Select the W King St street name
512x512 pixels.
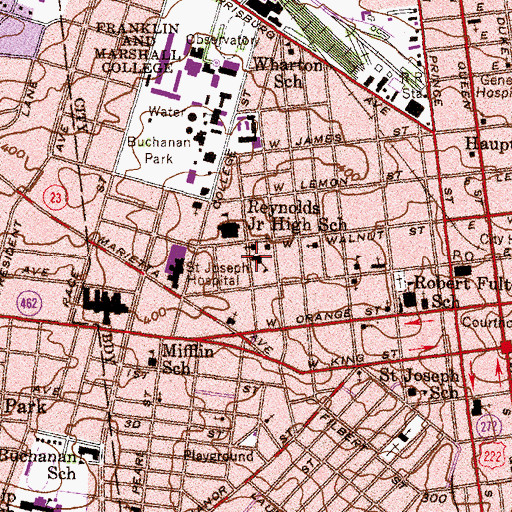(353, 358)
